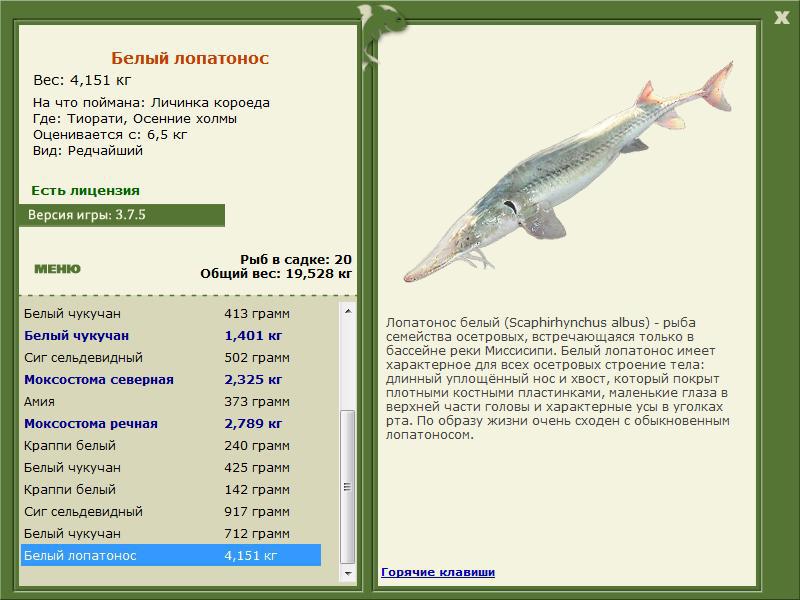The width and height of the screenshot is (800, 600).
Task: Click the fish list scrollbar thumb
Action: click(x=348, y=486)
